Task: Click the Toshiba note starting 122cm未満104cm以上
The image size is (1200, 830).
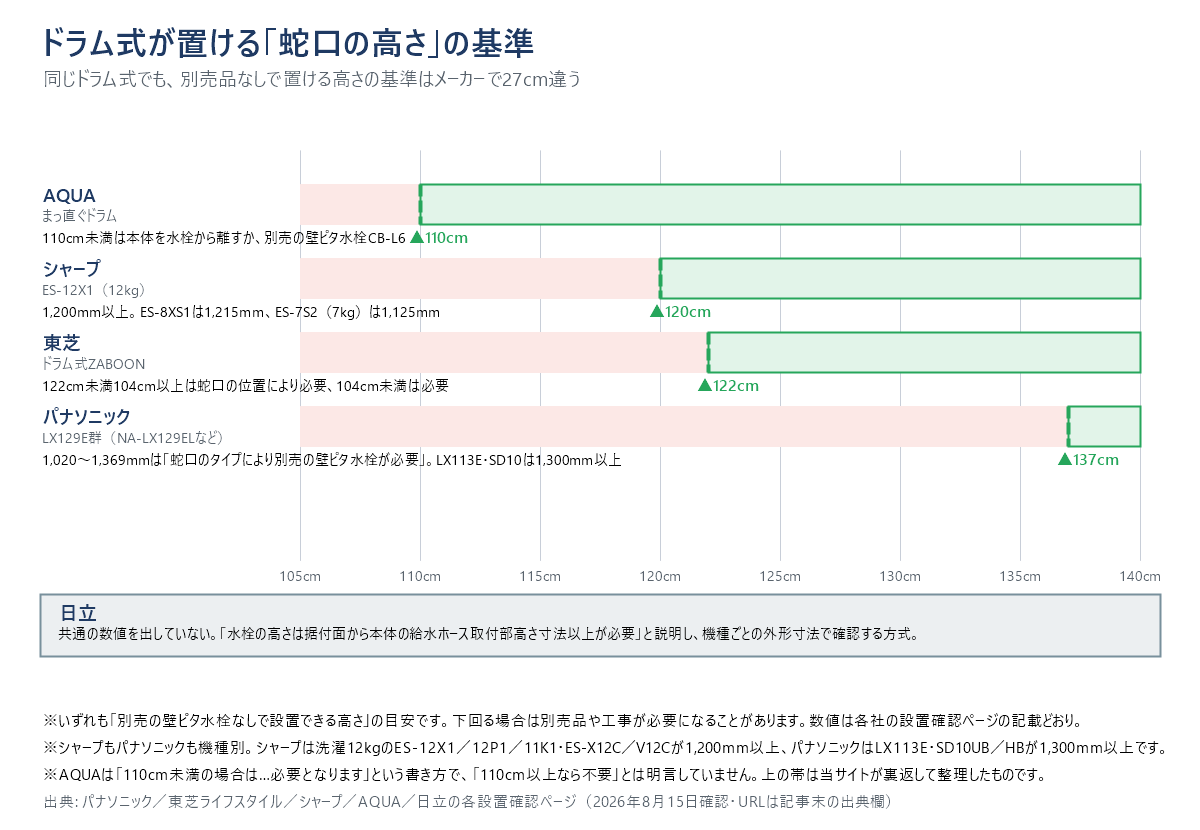Action: click(x=245, y=386)
